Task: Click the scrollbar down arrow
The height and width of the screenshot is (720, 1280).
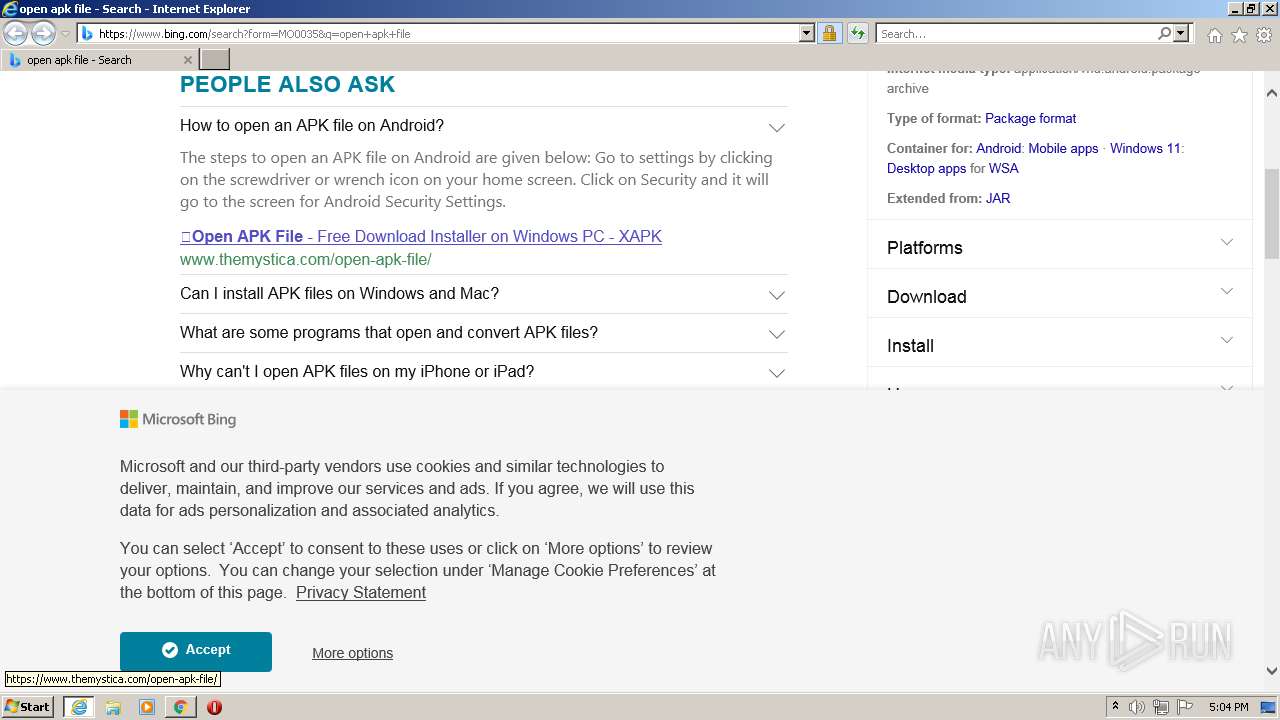Action: tap(1272, 671)
